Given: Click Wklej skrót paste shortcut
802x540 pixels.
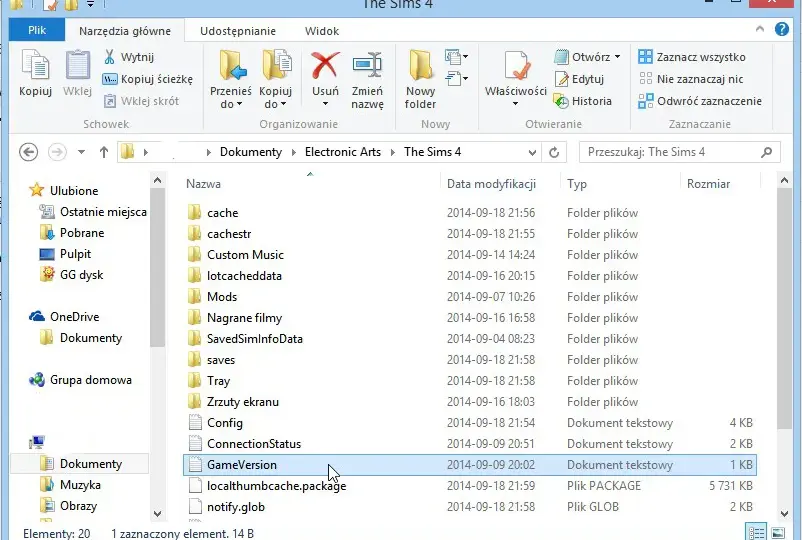Looking at the screenshot, I should pos(141,101).
